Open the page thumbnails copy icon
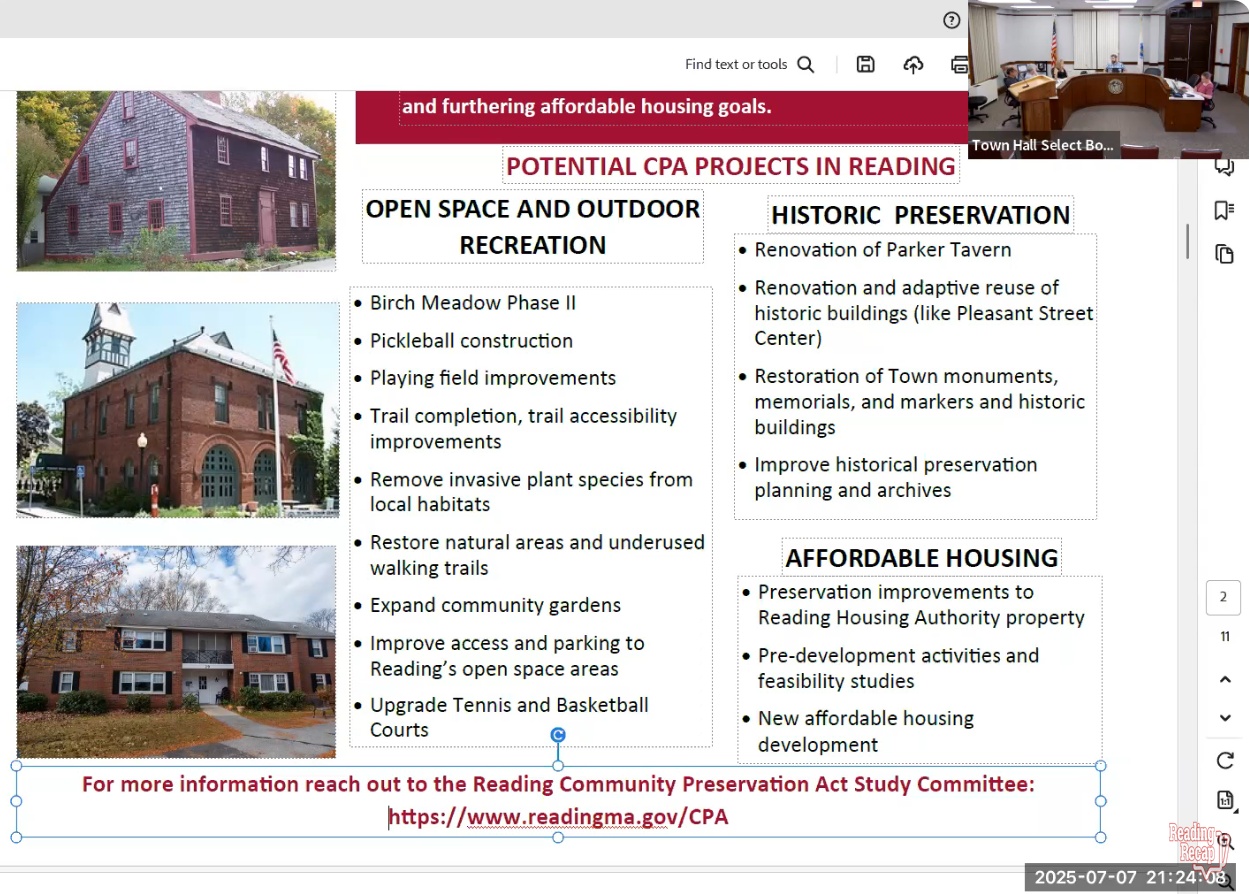Screen dimensions: 1250x894 tap(1224, 254)
